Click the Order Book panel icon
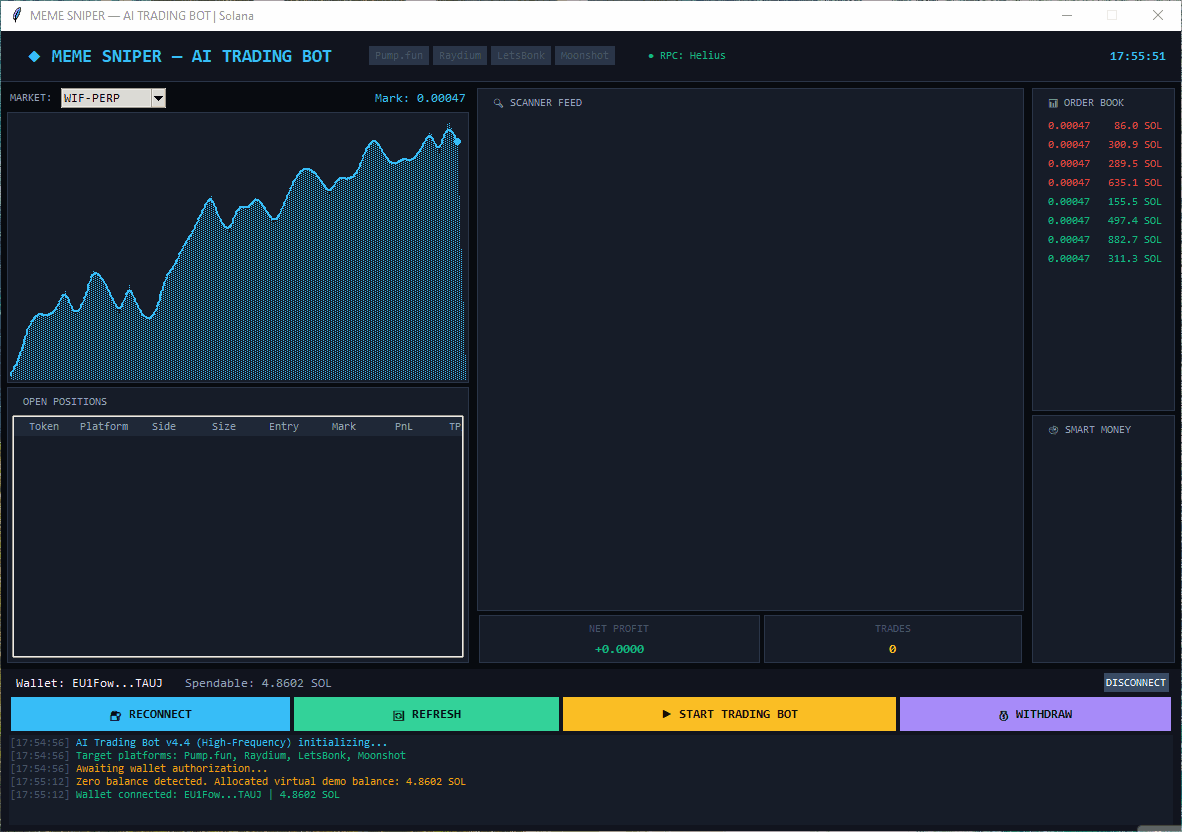 click(1053, 103)
